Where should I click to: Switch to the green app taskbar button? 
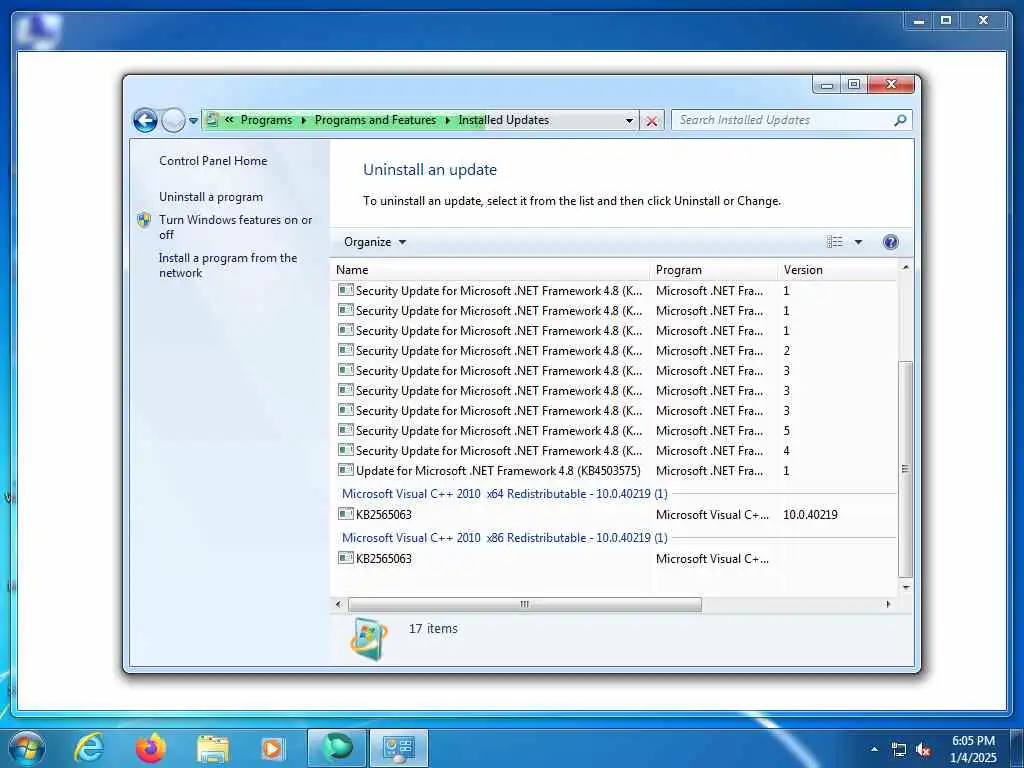pyautogui.click(x=336, y=748)
